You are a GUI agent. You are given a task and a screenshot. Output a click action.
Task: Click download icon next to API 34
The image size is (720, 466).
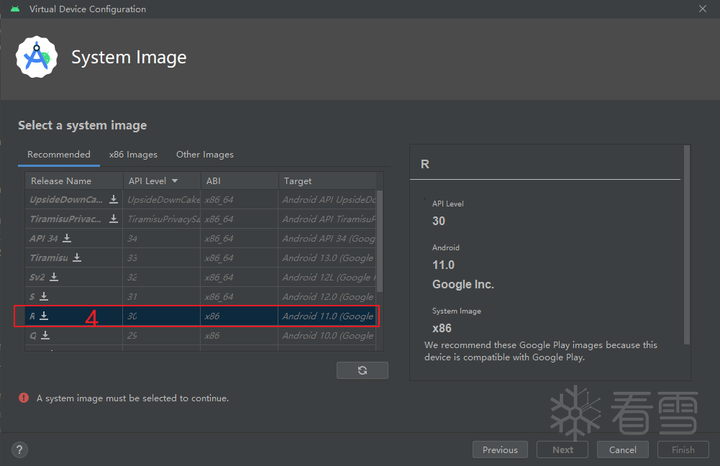(x=67, y=238)
